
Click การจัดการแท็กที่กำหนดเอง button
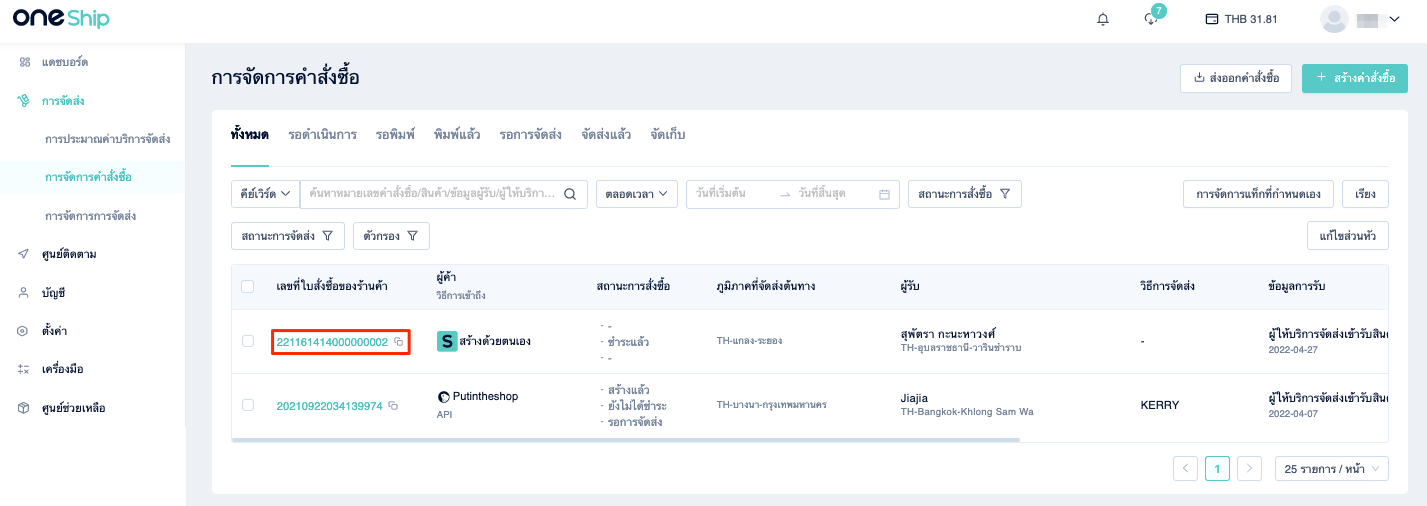point(1258,194)
